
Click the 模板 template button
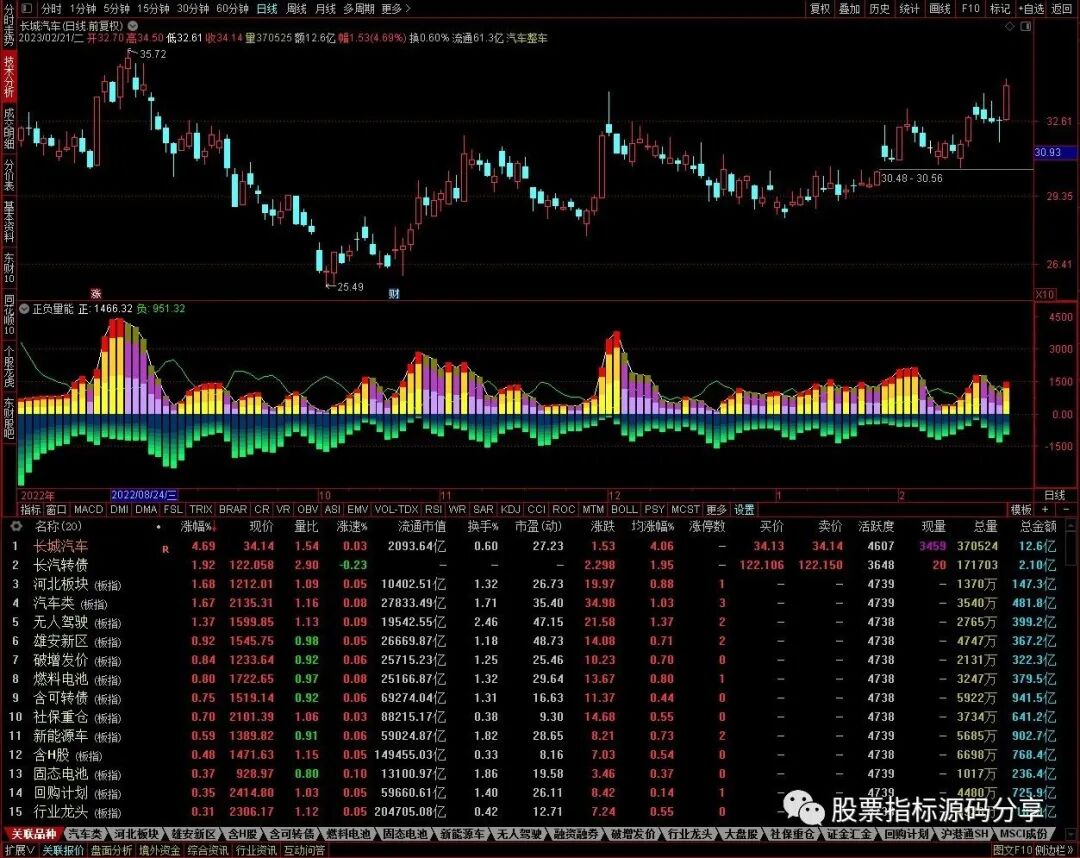pyautogui.click(x=1021, y=510)
